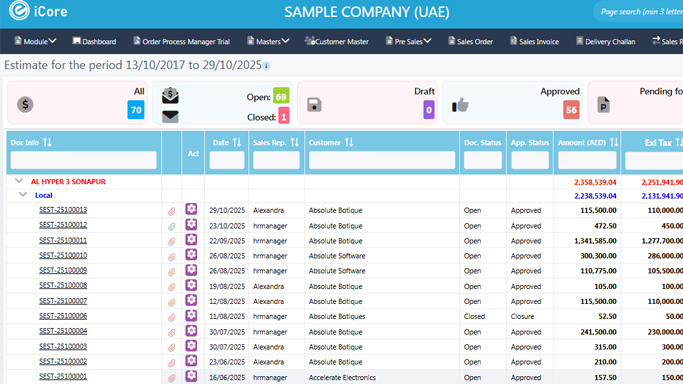Sort by the Date column arrows
This screenshot has height=384, width=683.
coord(237,142)
